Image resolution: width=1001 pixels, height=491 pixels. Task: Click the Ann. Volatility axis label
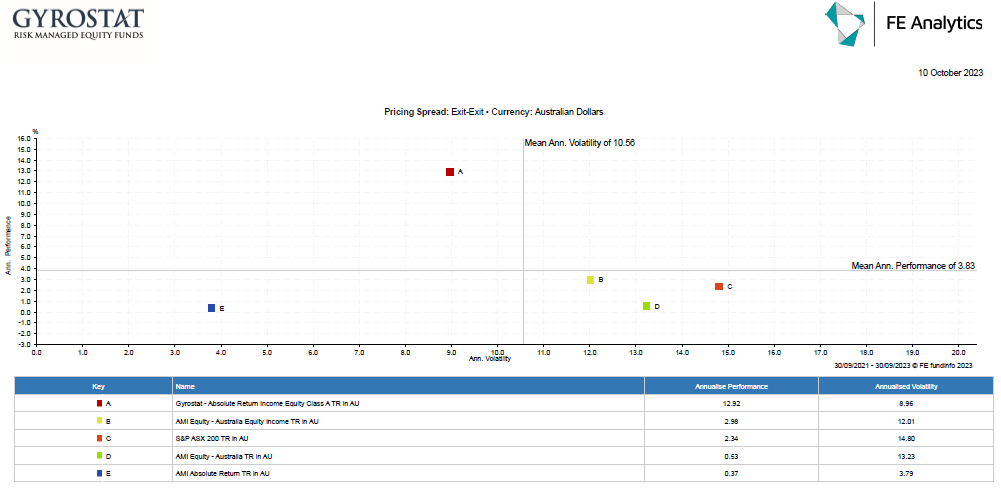490,359
